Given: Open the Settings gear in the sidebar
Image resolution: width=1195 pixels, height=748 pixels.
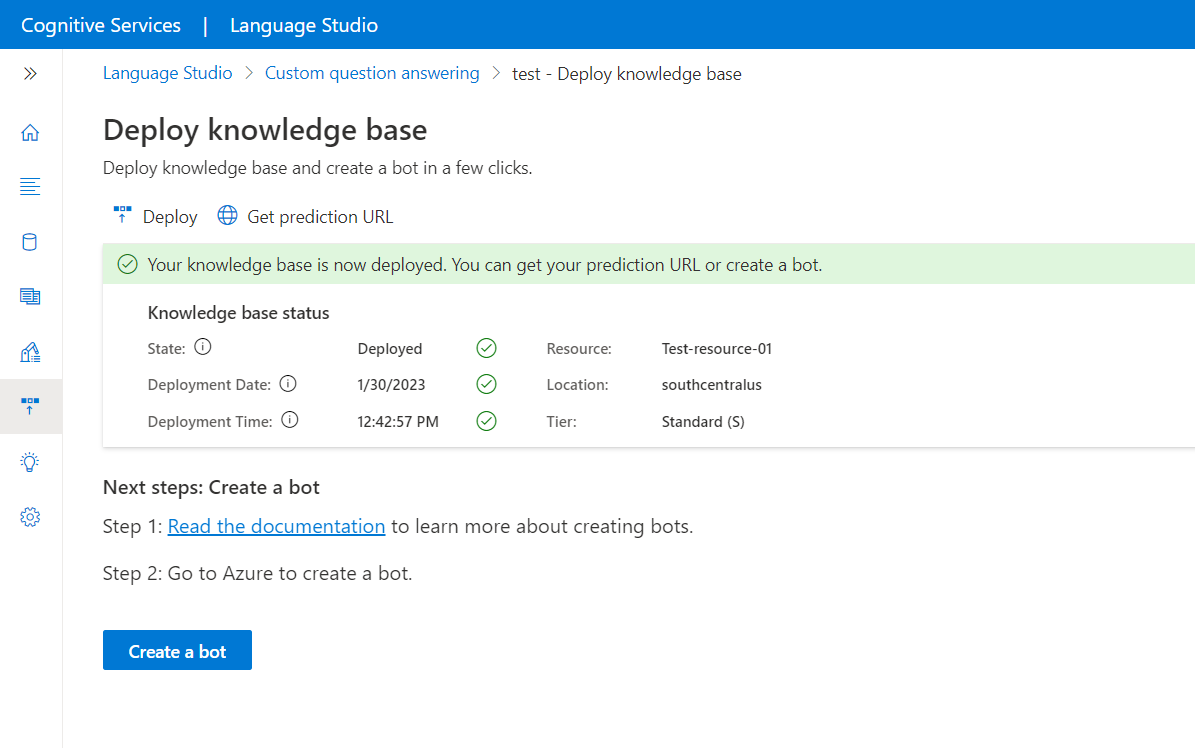Looking at the screenshot, I should (x=30, y=517).
